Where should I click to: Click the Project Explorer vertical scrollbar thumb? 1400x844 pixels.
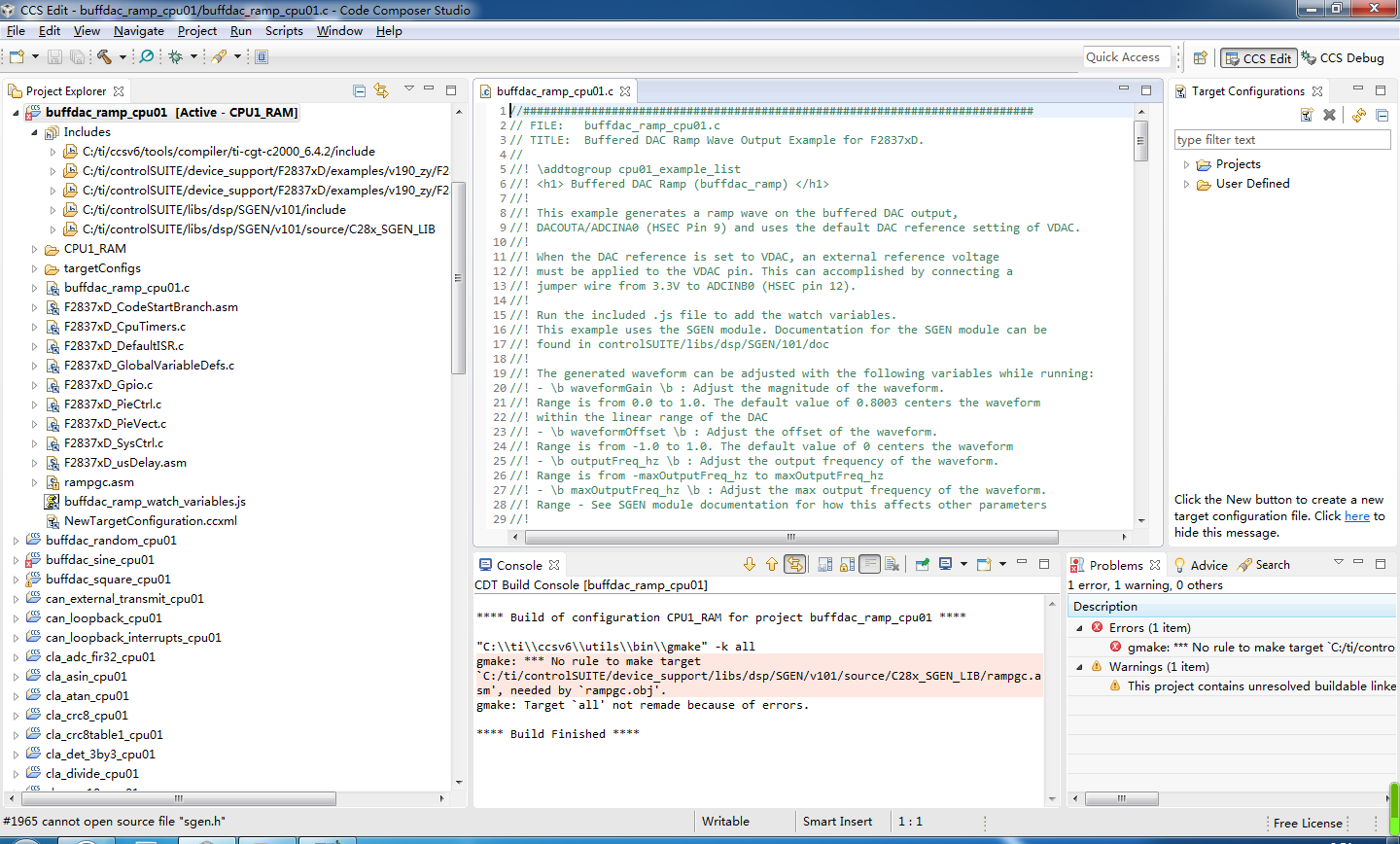click(x=459, y=277)
